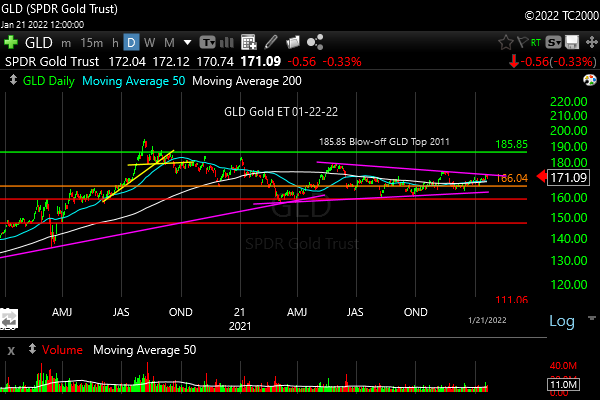The width and height of the screenshot is (600, 400).
Task: Toggle the favorite star for GLD
Action: (x=505, y=43)
